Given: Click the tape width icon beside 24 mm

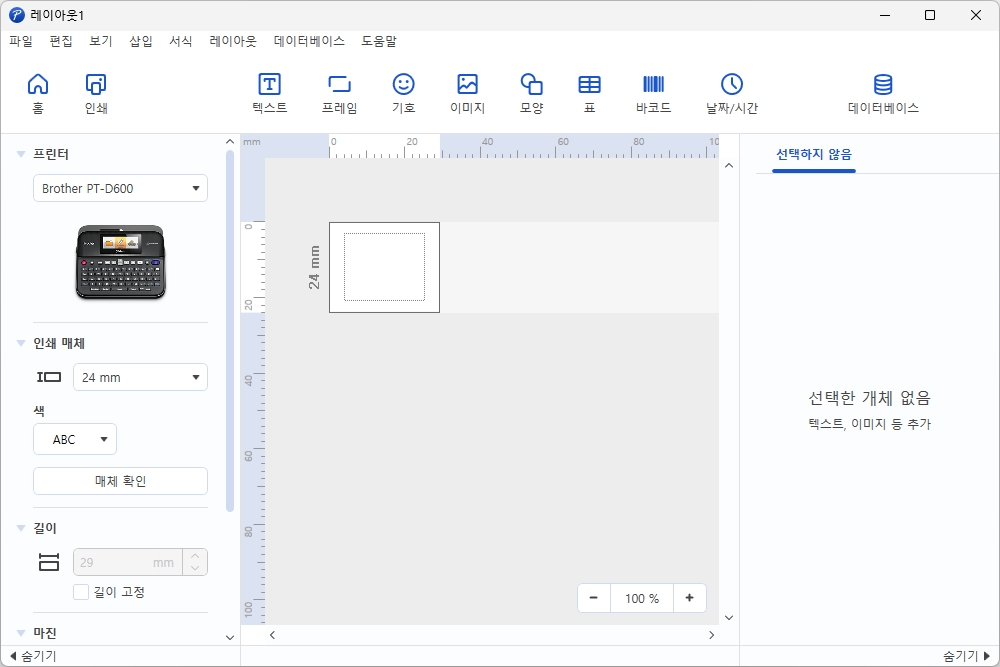Looking at the screenshot, I should point(49,377).
